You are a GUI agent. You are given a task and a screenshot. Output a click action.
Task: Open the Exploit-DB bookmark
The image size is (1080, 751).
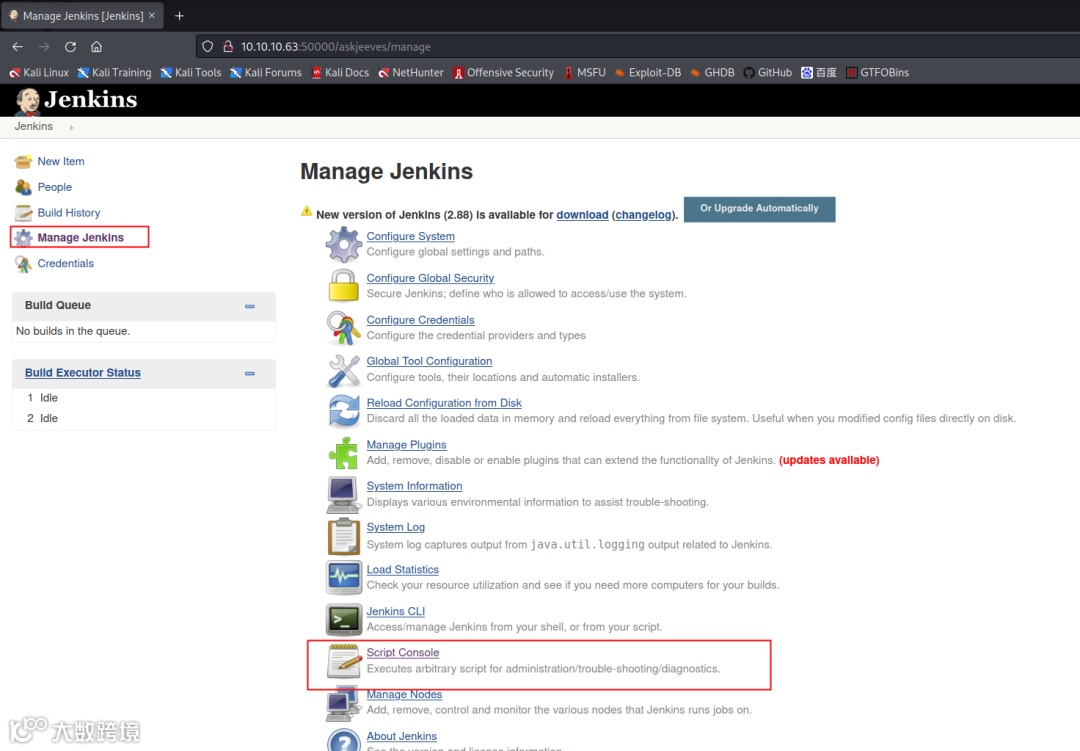click(x=647, y=72)
